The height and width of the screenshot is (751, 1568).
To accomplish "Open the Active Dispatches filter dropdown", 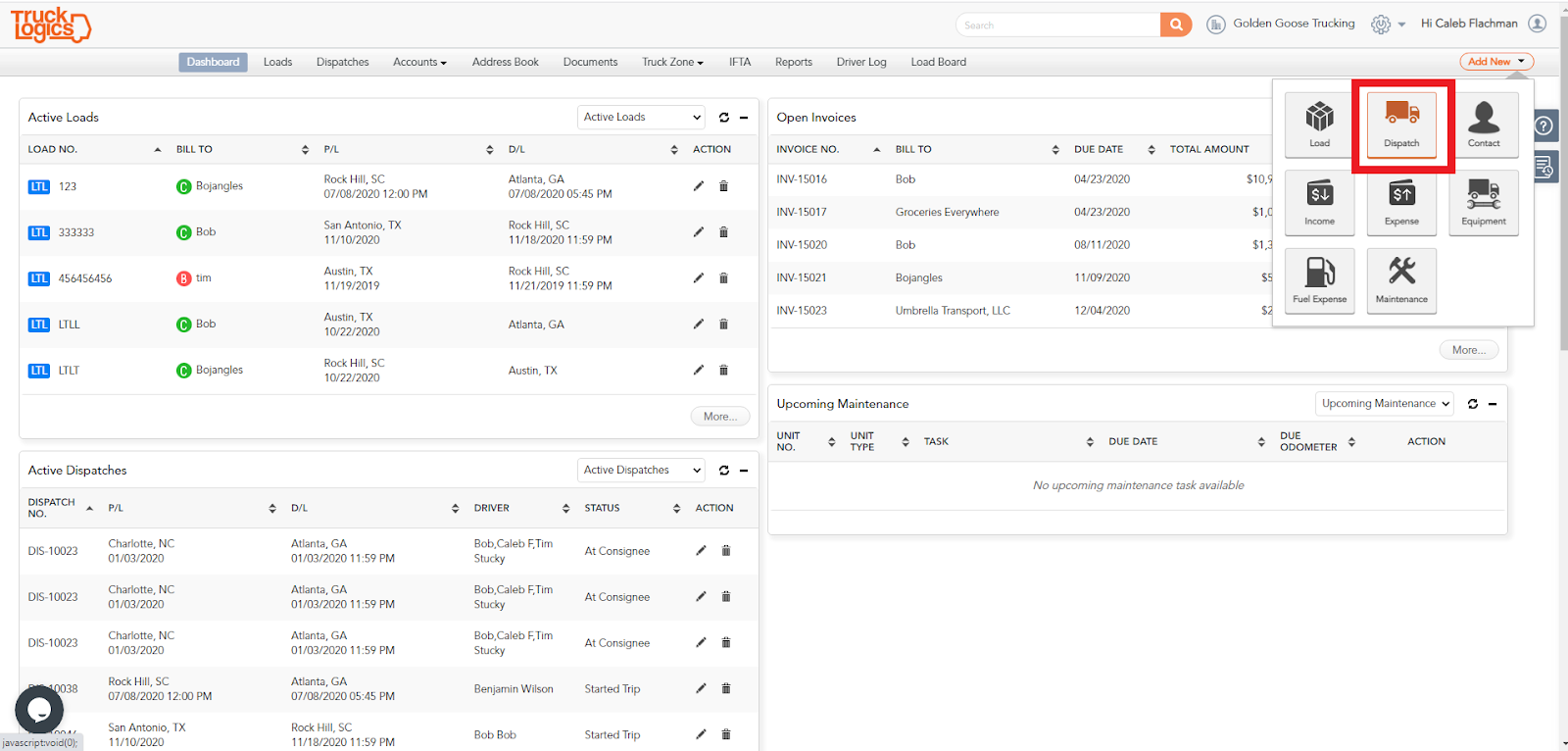I will pos(641,471).
